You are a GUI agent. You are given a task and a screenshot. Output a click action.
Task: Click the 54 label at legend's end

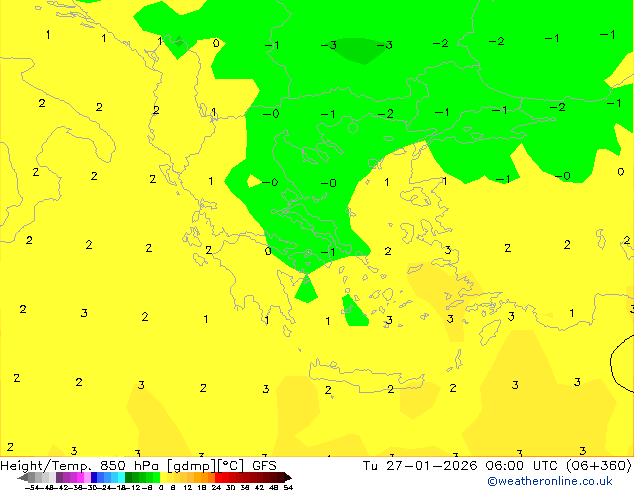pyautogui.click(x=288, y=487)
